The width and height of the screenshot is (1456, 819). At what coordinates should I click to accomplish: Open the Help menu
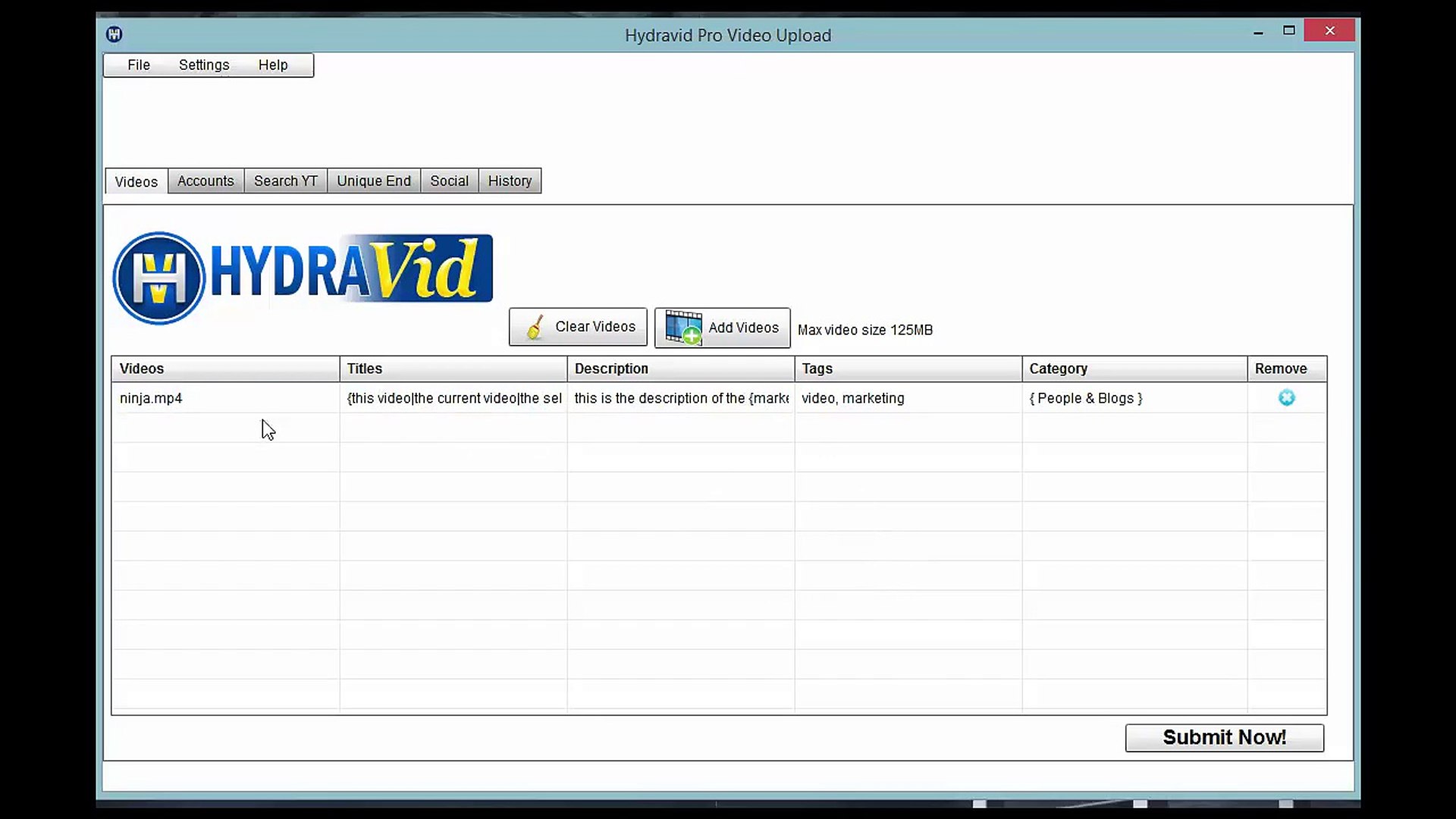click(x=273, y=64)
